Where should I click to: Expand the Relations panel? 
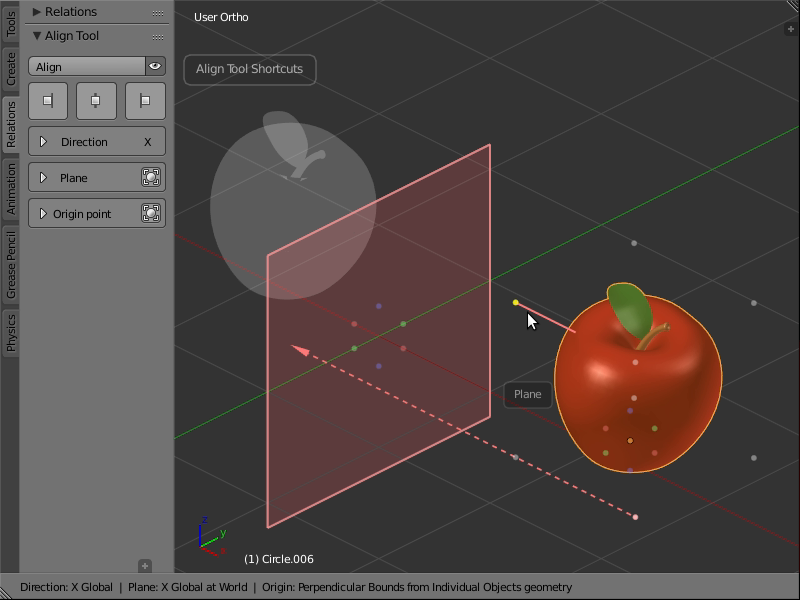pyautogui.click(x=70, y=12)
